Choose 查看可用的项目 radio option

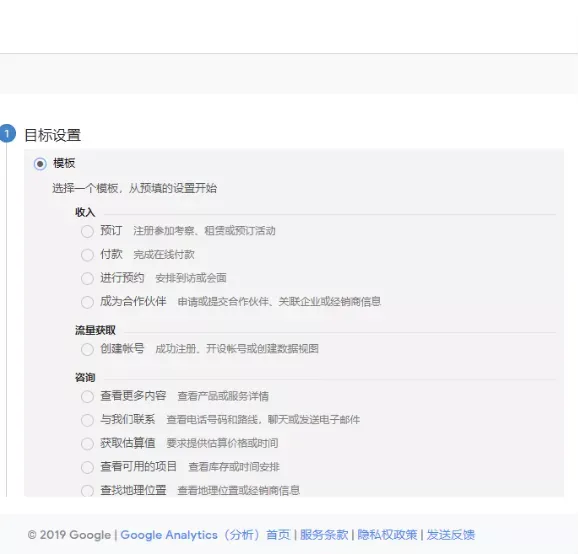[87, 468]
